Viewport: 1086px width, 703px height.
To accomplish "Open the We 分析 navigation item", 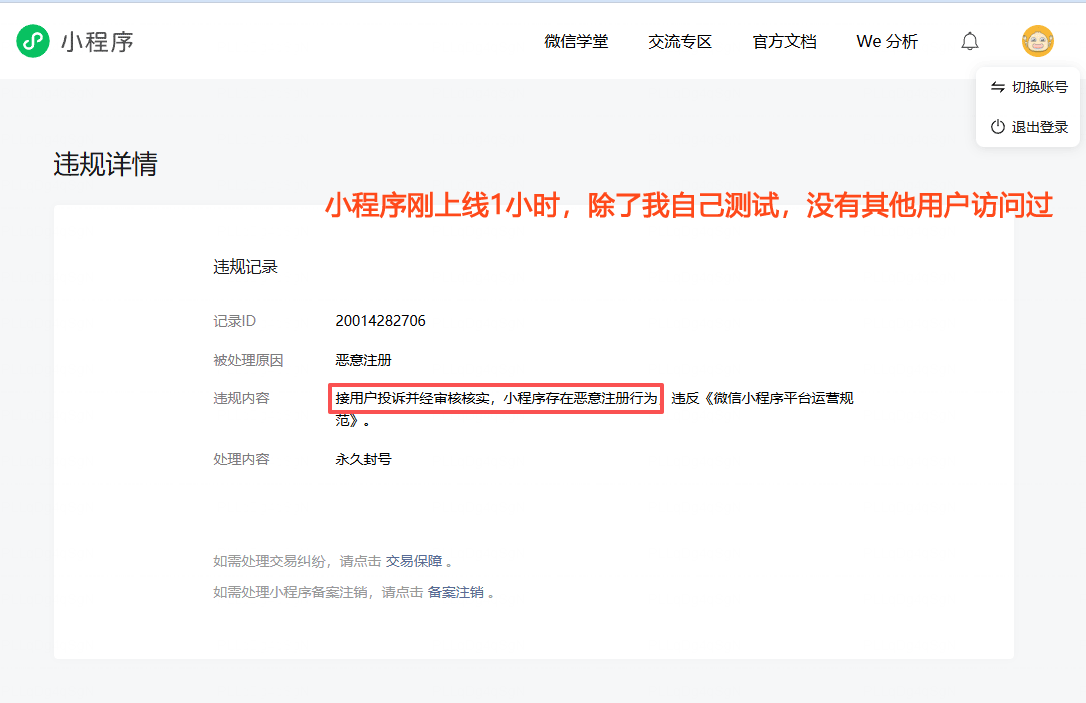I will pyautogui.click(x=887, y=42).
